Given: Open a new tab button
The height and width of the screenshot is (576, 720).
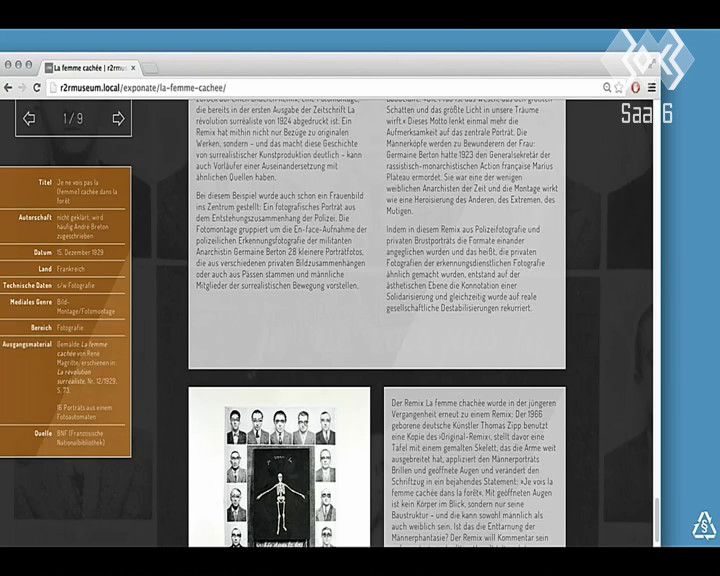Looking at the screenshot, I should pos(150,68).
